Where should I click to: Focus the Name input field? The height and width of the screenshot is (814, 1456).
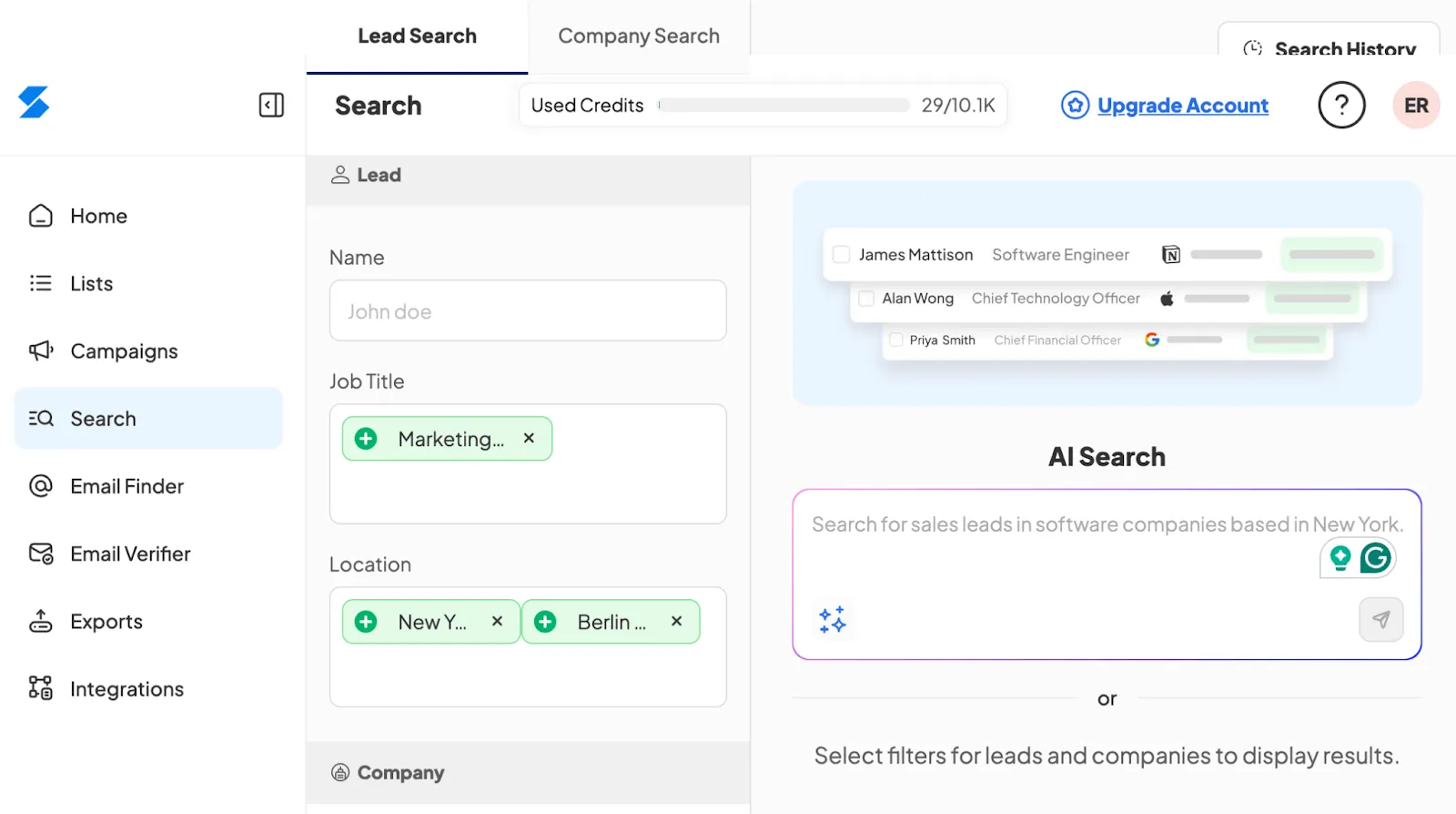pyautogui.click(x=528, y=310)
